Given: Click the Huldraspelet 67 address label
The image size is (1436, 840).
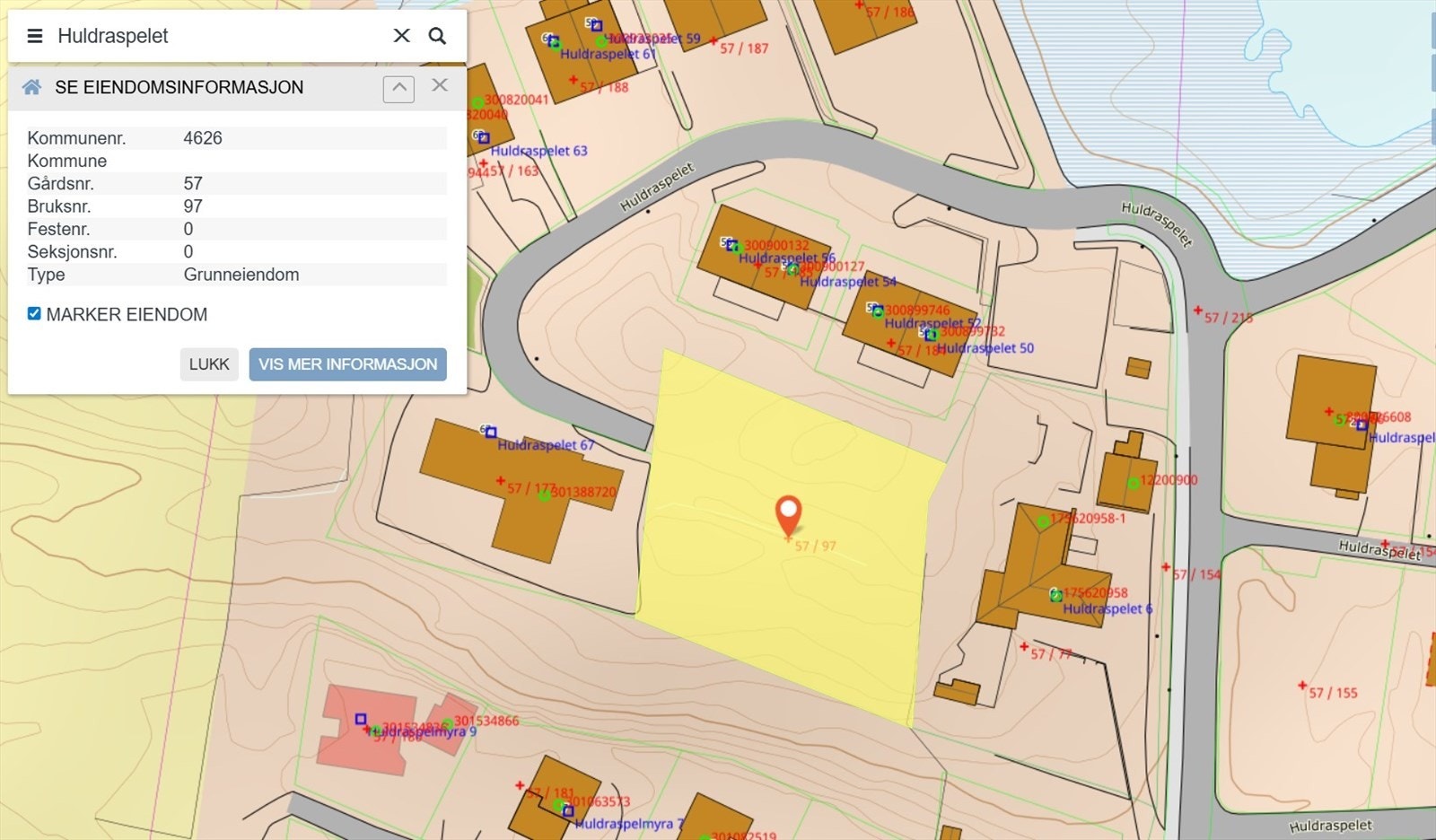Looking at the screenshot, I should tap(546, 445).
